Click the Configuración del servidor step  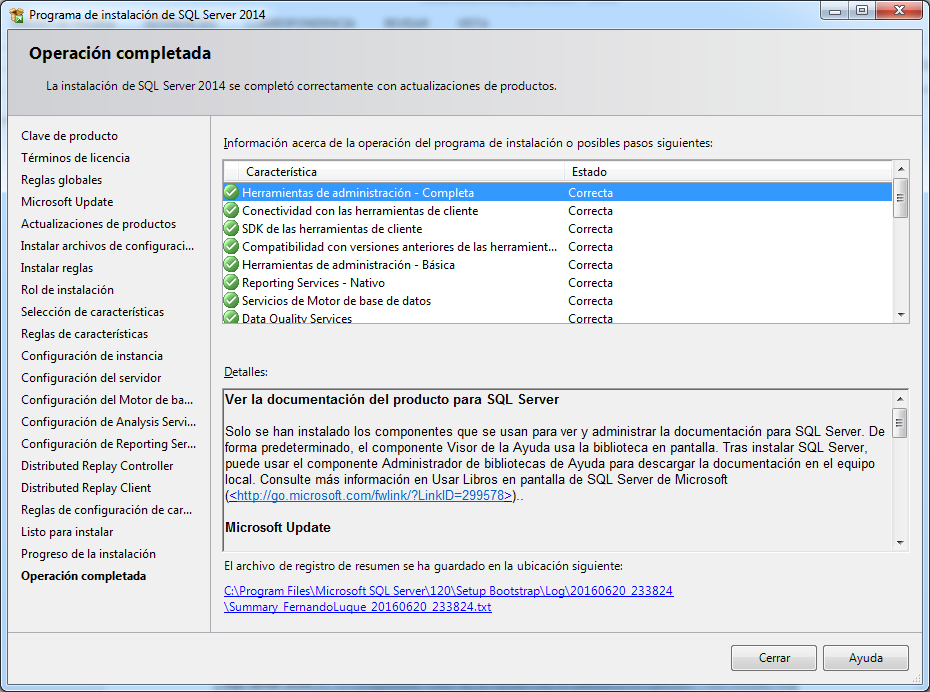tap(91, 377)
